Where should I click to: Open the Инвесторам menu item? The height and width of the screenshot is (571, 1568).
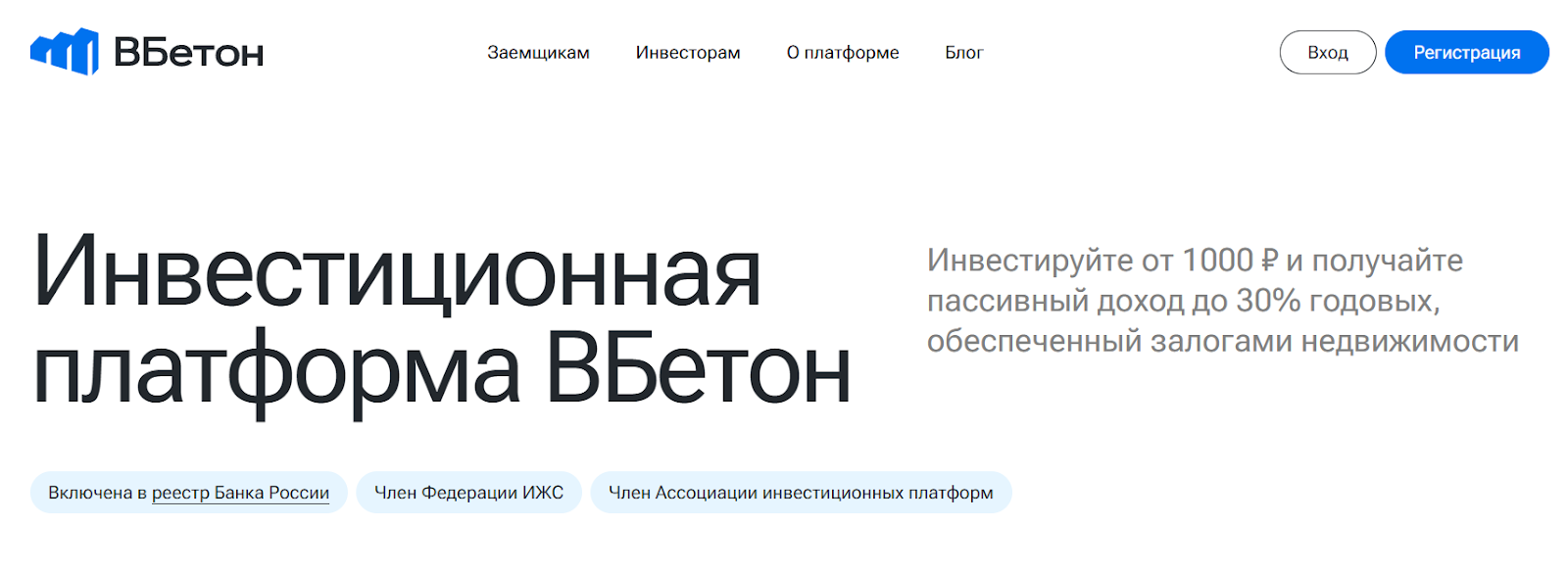(x=688, y=53)
